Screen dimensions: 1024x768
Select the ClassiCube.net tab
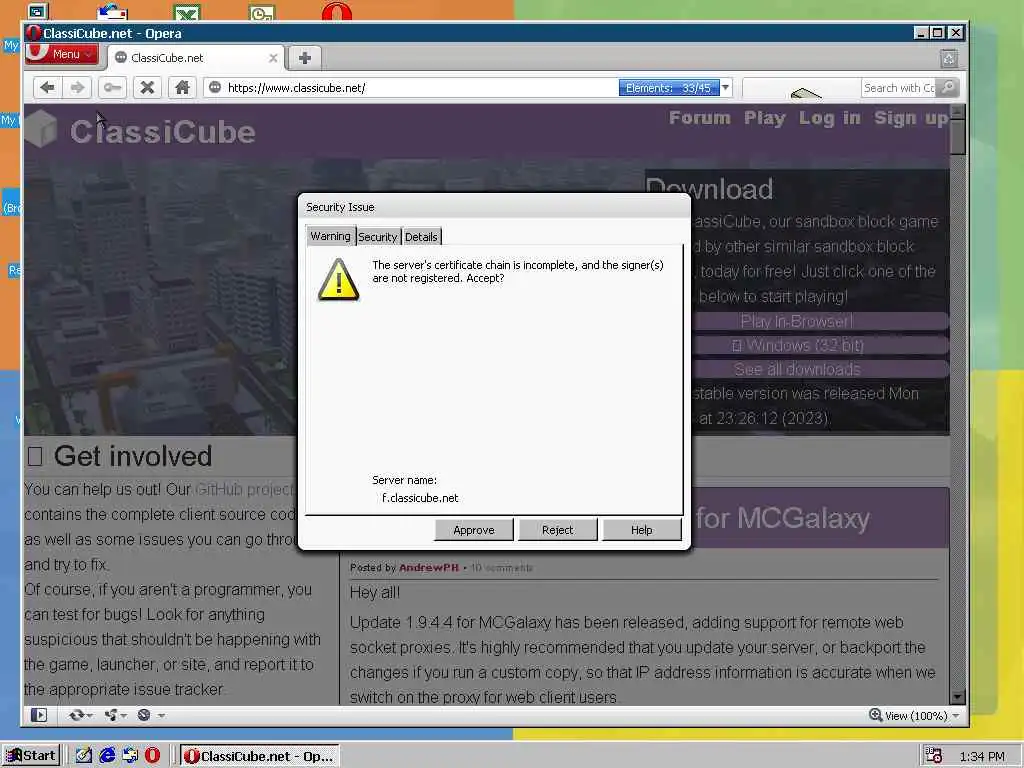coord(196,58)
